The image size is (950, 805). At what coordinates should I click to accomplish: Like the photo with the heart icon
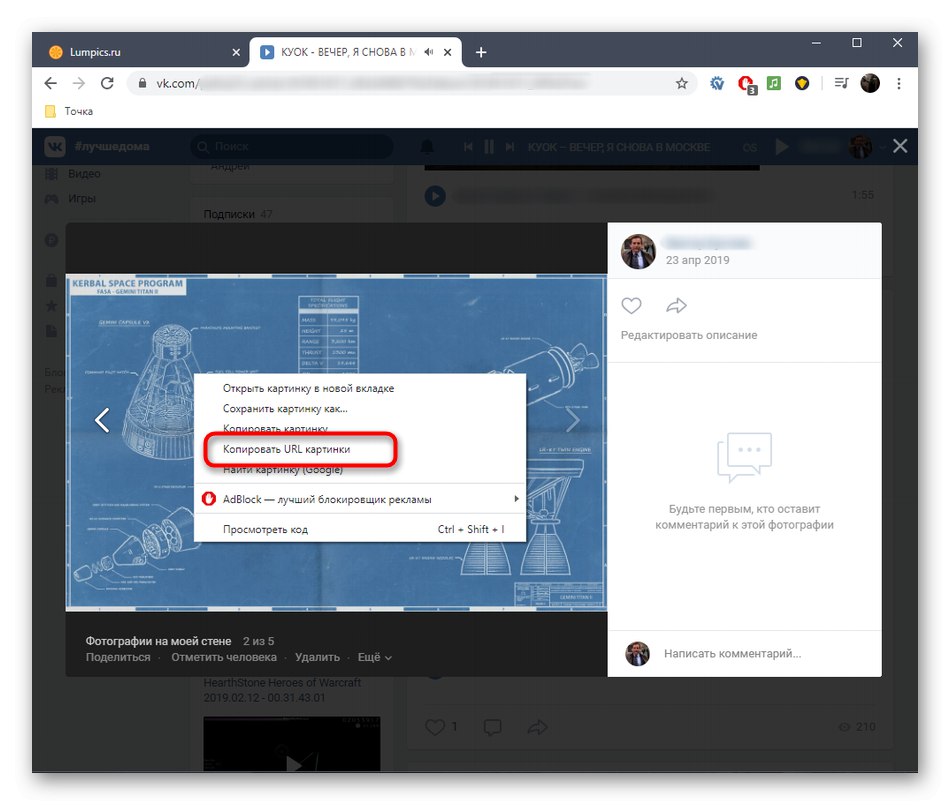(x=631, y=305)
